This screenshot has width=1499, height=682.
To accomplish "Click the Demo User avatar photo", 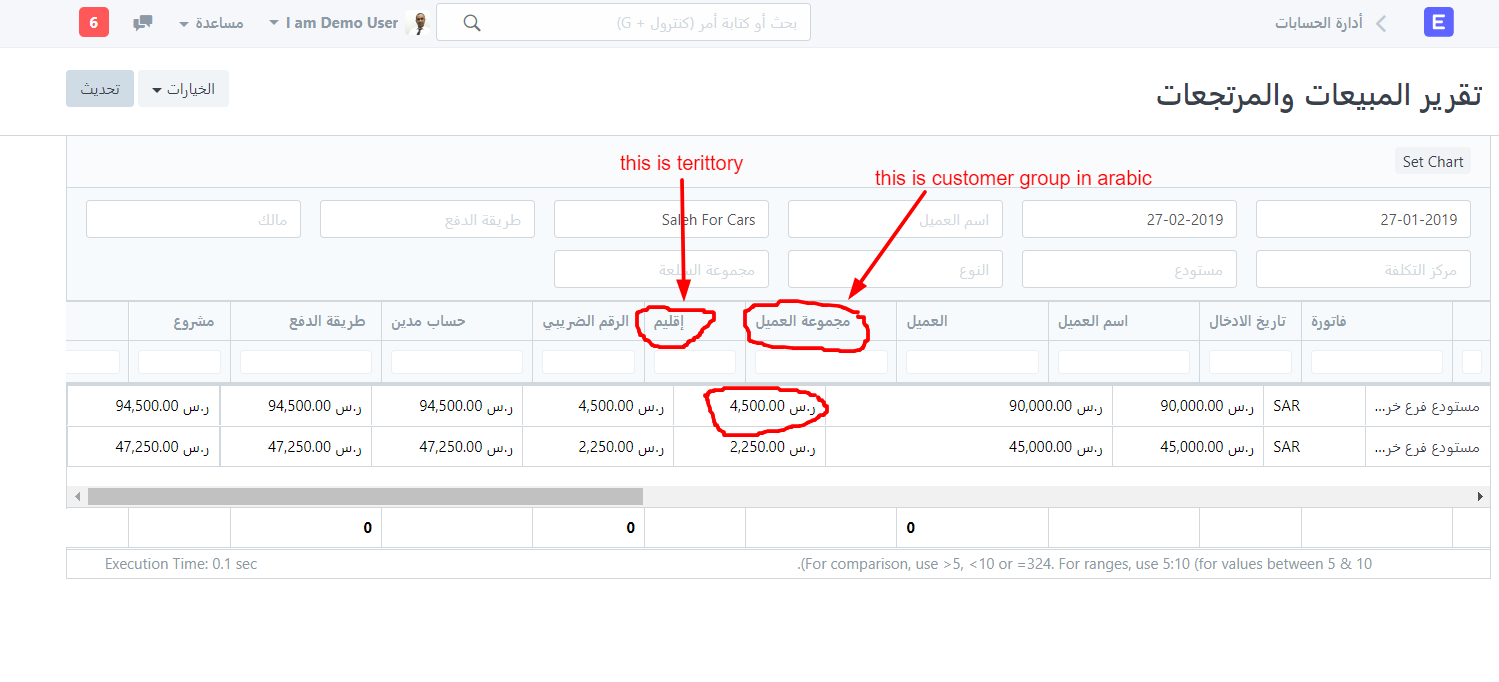I will coord(417,21).
